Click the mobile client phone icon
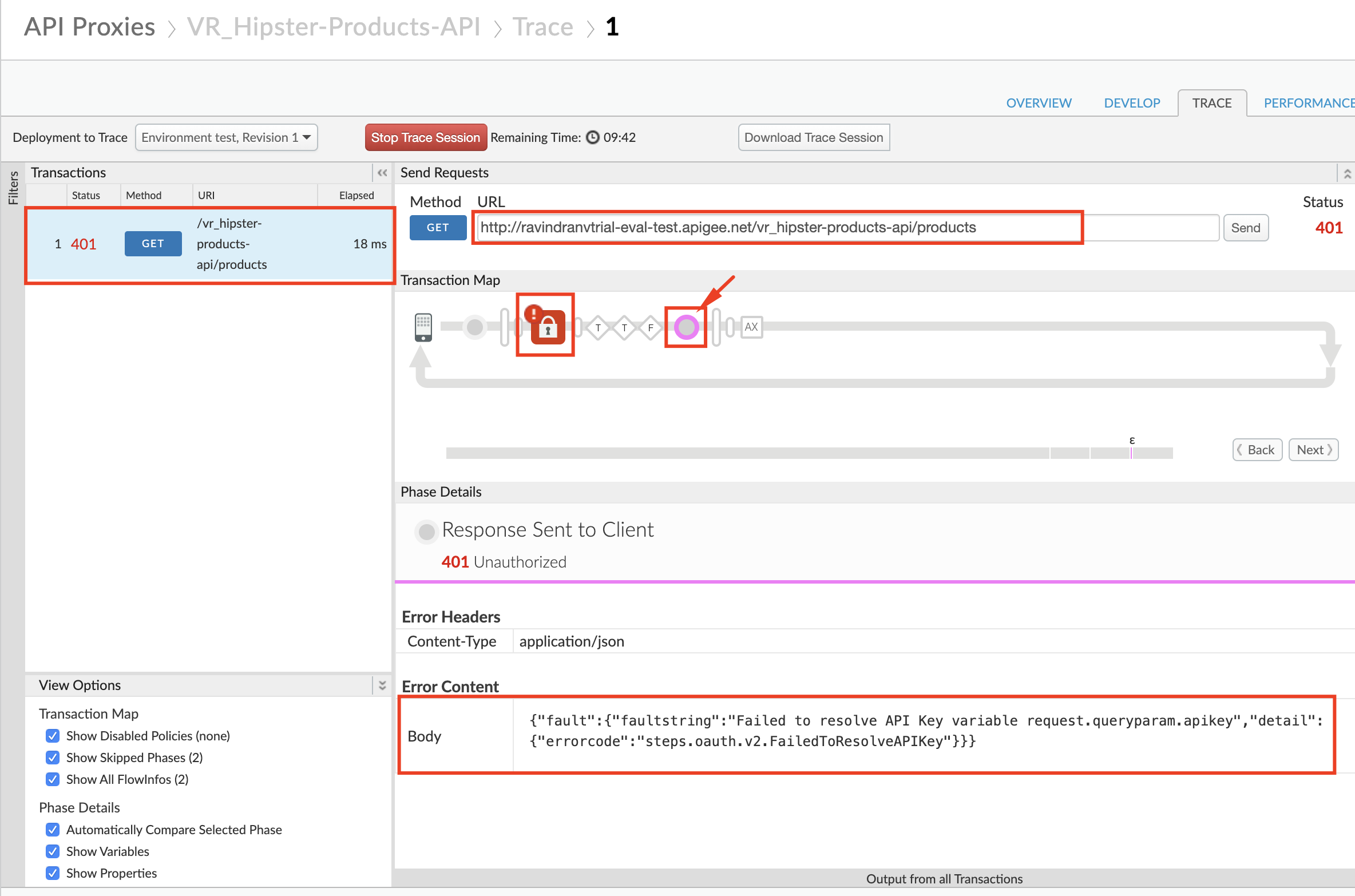Viewport: 1355px width, 896px height. [423, 327]
